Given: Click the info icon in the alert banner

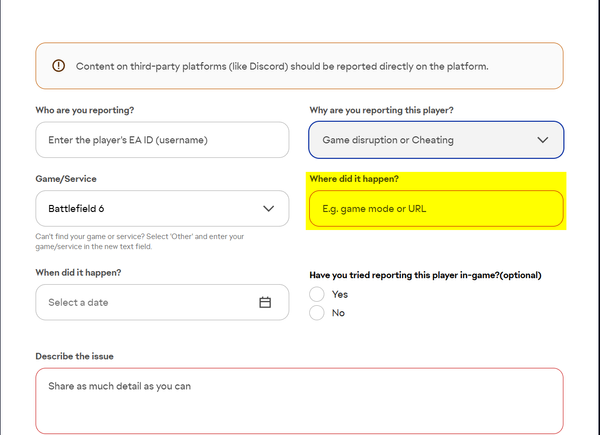Looking at the screenshot, I should pos(58,66).
